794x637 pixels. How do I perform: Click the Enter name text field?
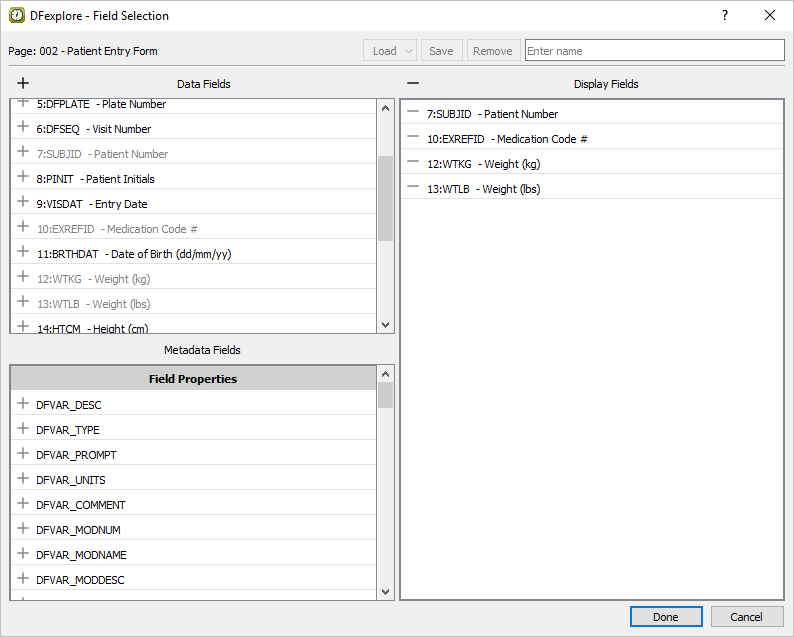point(654,51)
